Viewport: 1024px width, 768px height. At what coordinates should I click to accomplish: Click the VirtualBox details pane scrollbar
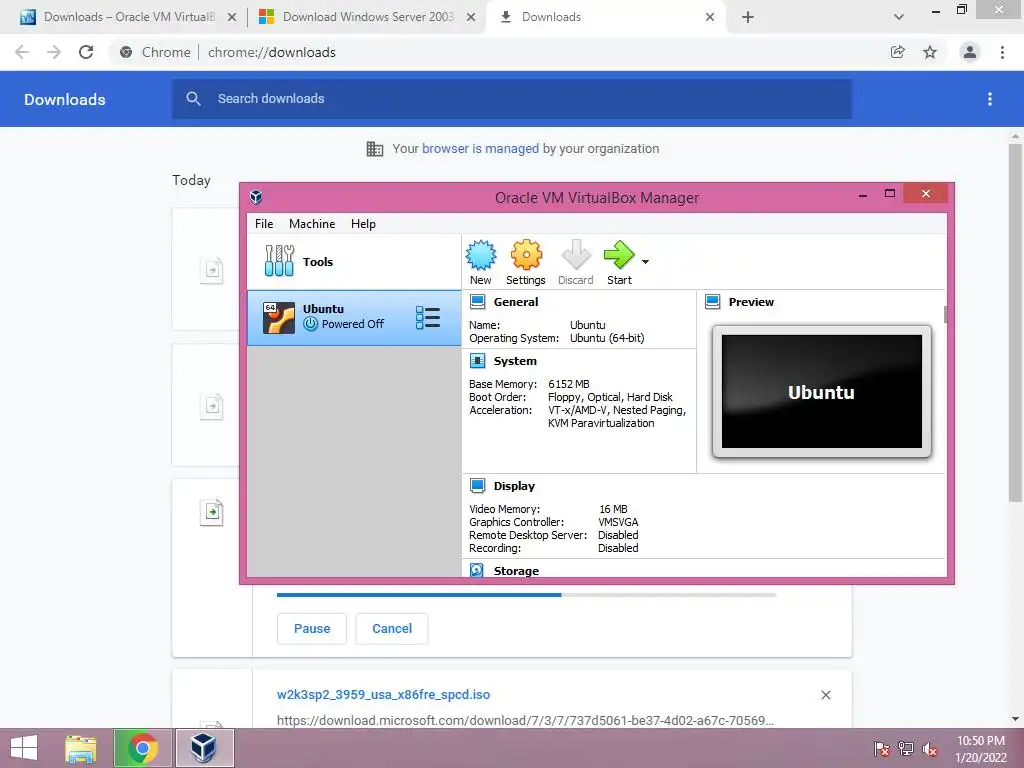click(944, 315)
